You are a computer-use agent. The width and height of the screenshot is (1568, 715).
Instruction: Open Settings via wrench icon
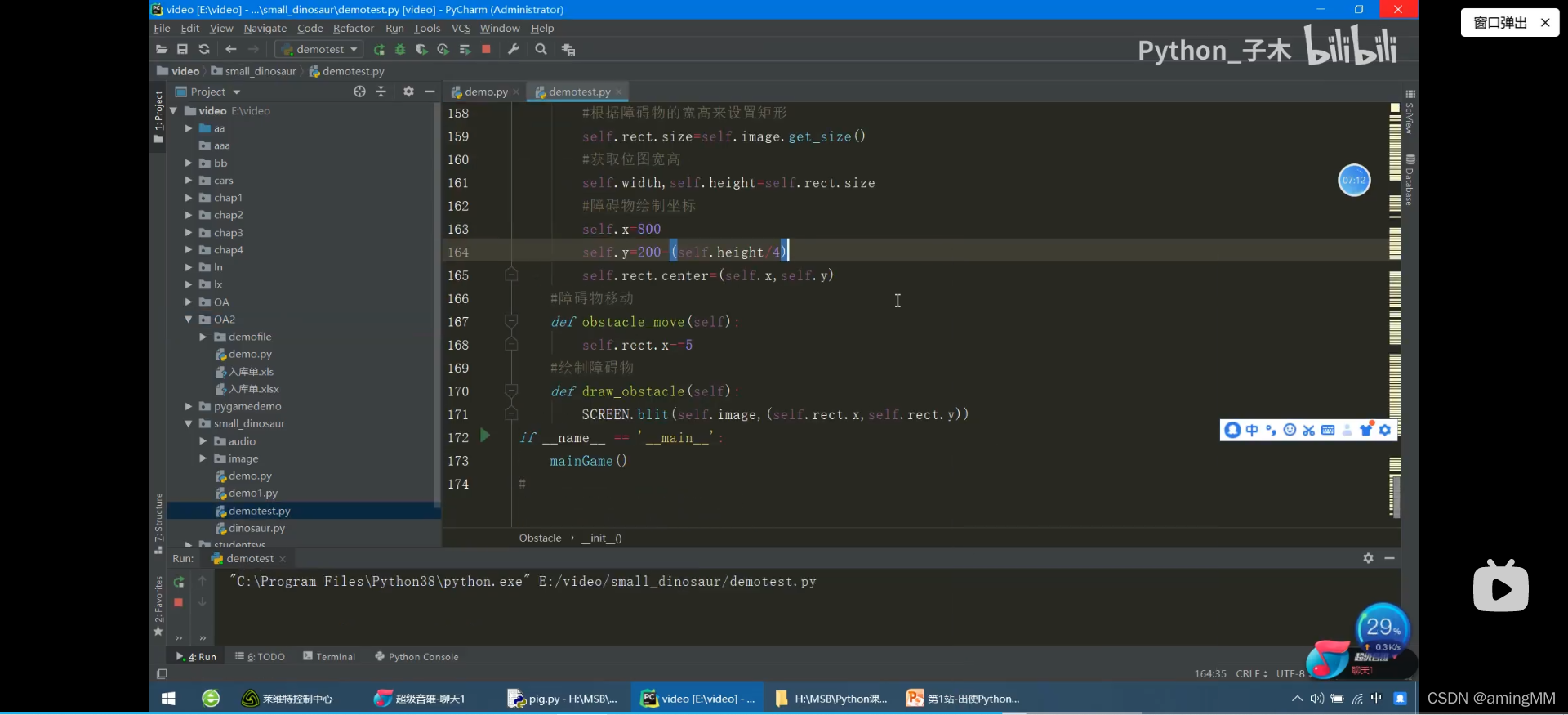[x=514, y=49]
